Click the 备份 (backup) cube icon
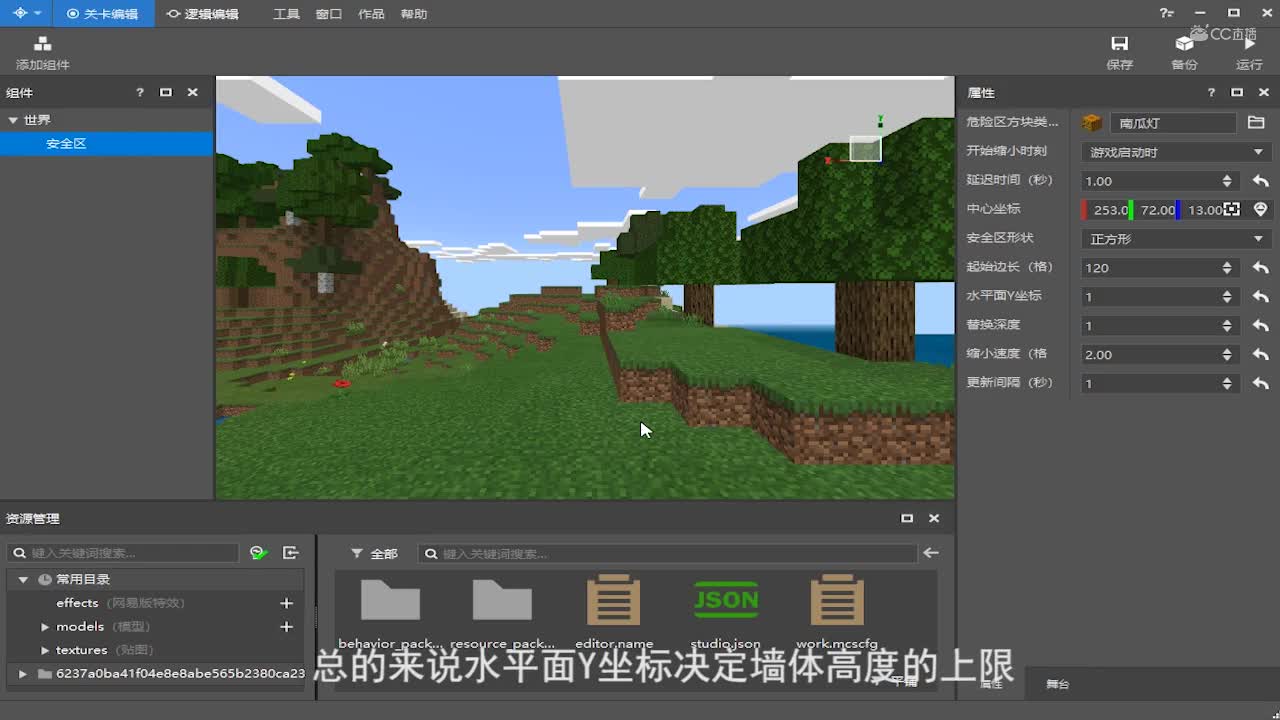Image resolution: width=1280 pixels, height=720 pixels. pyautogui.click(x=1184, y=44)
